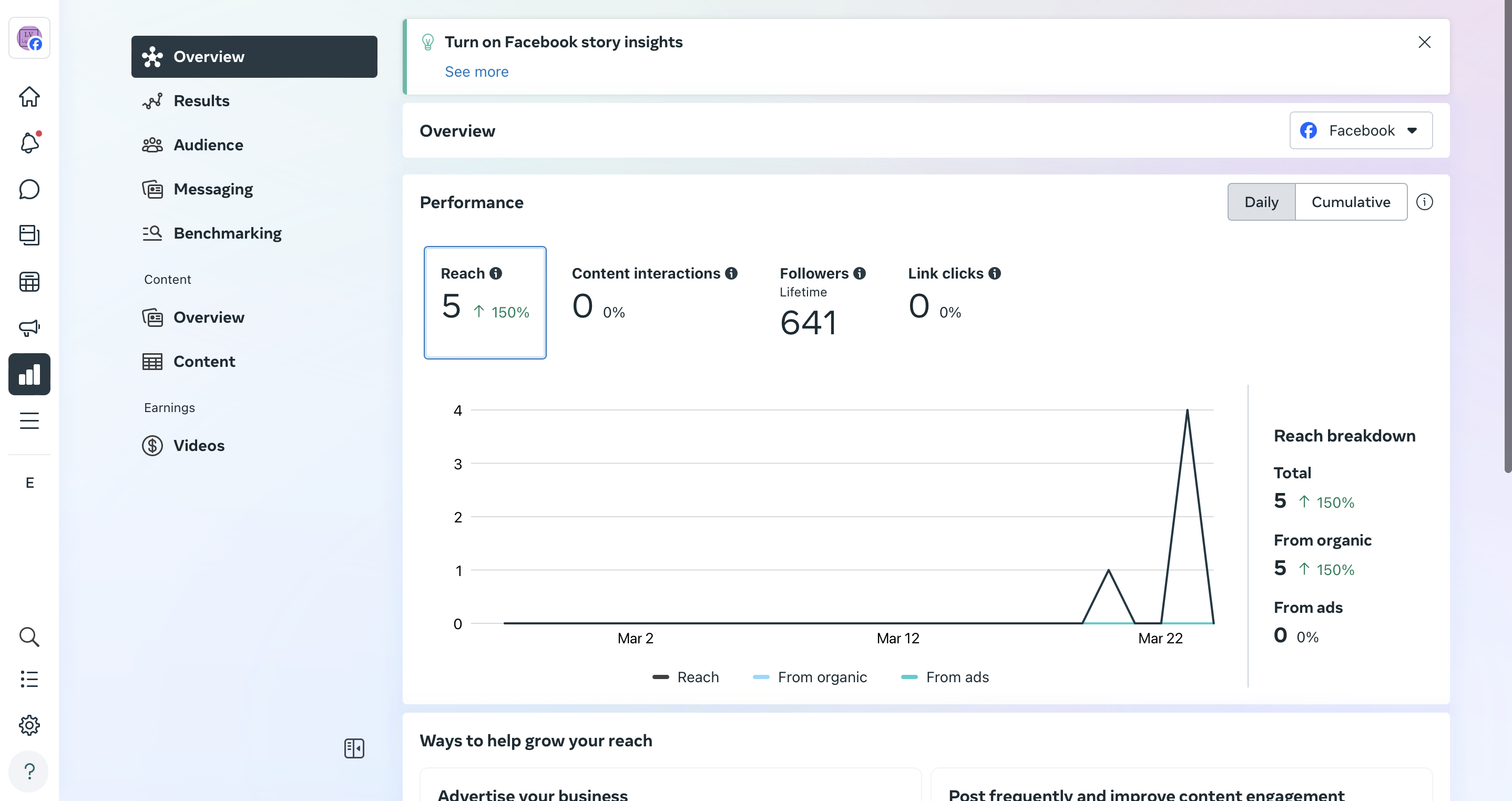Switch chart to Daily view
Viewport: 1512px width, 801px height.
coord(1261,202)
